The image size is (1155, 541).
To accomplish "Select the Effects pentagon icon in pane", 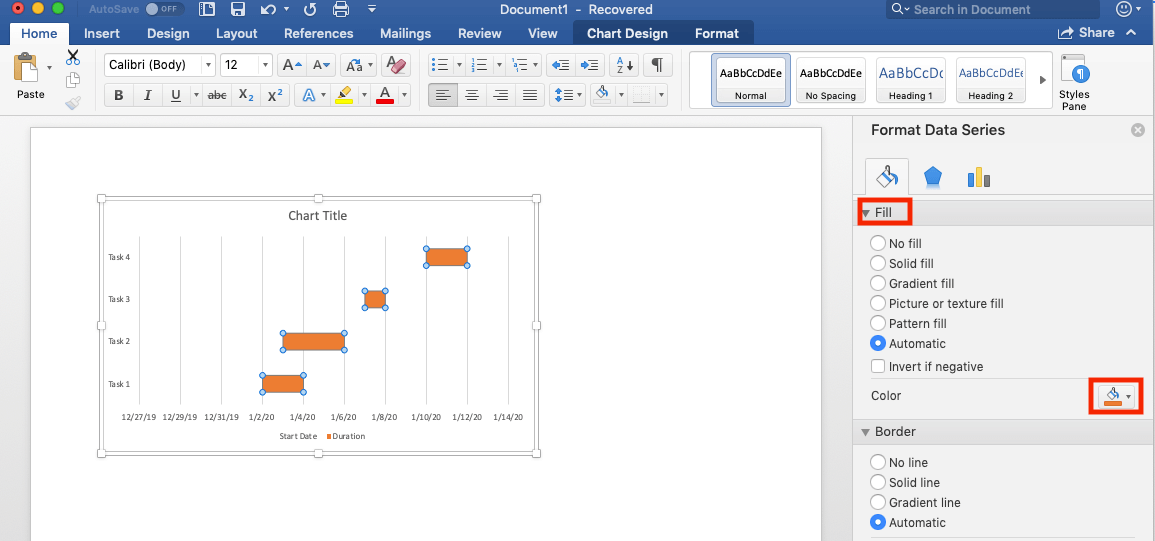I will [933, 177].
